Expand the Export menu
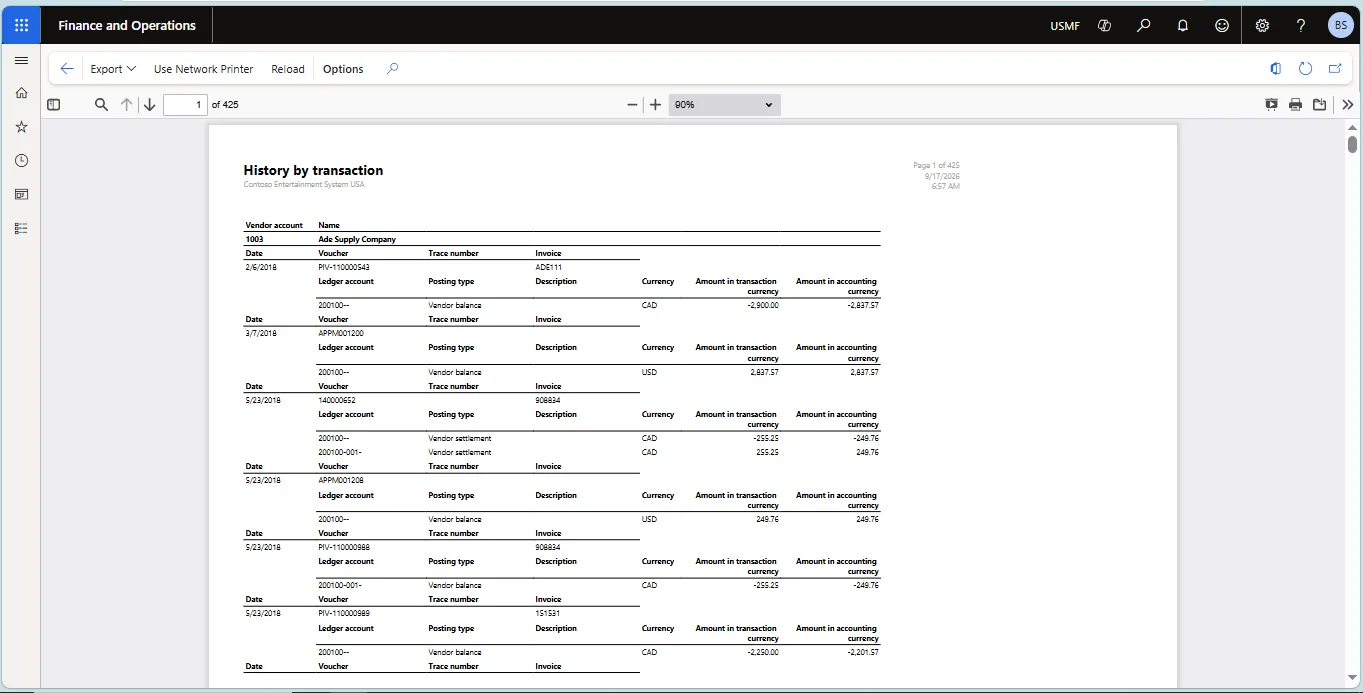The width and height of the screenshot is (1363, 693). click(x=113, y=69)
